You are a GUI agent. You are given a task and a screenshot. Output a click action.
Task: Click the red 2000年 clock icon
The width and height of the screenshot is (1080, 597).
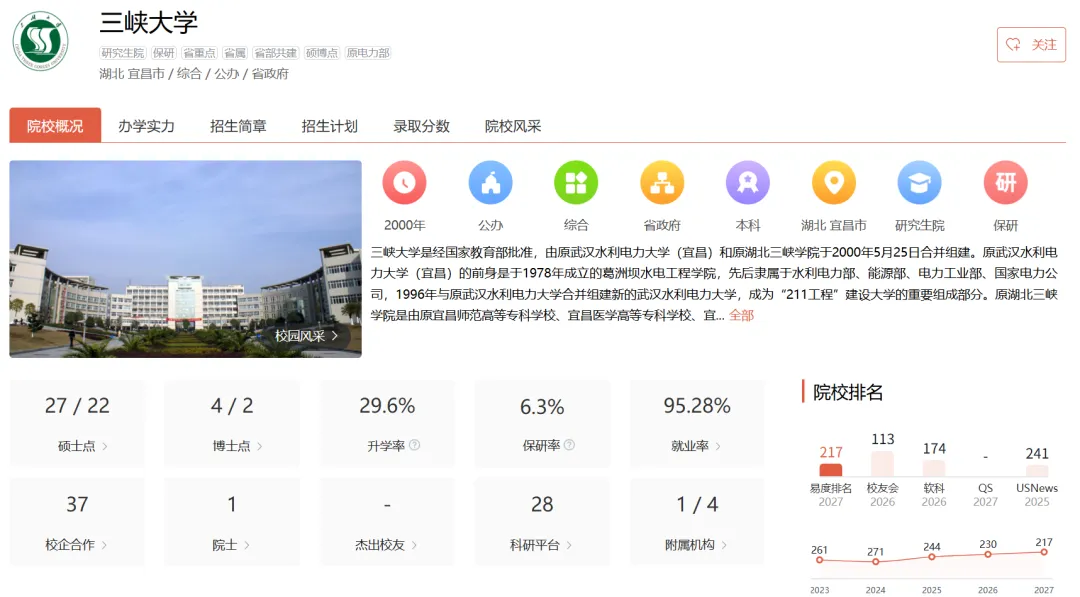tap(404, 182)
